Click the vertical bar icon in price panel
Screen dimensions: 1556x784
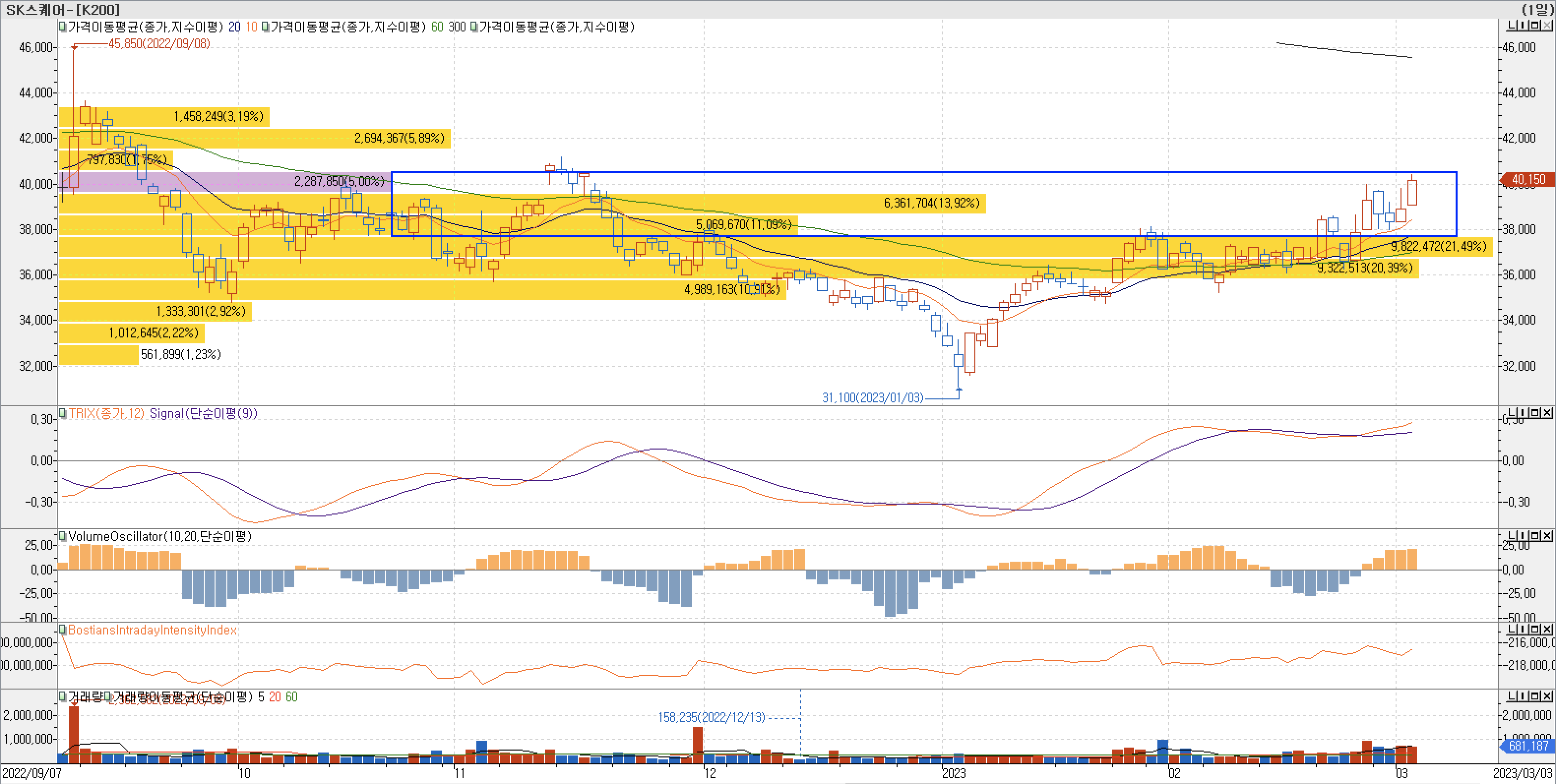[1524, 26]
